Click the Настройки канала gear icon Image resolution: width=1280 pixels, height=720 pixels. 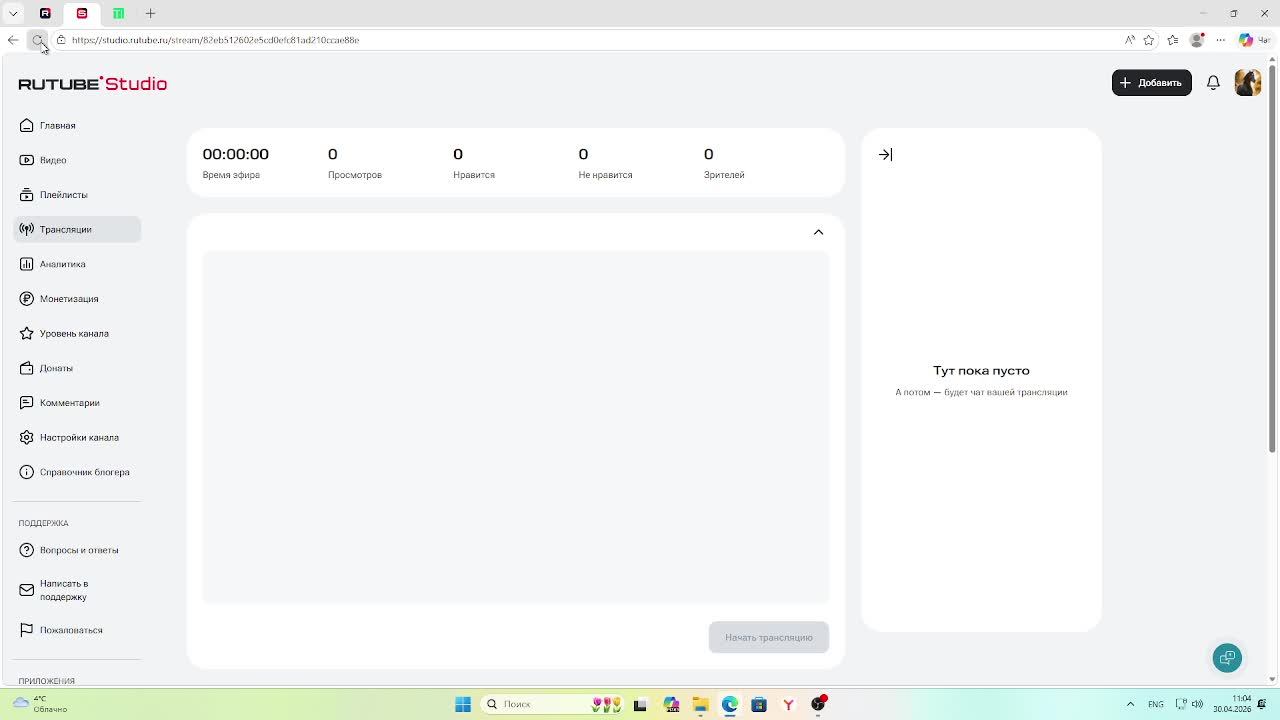coord(27,437)
